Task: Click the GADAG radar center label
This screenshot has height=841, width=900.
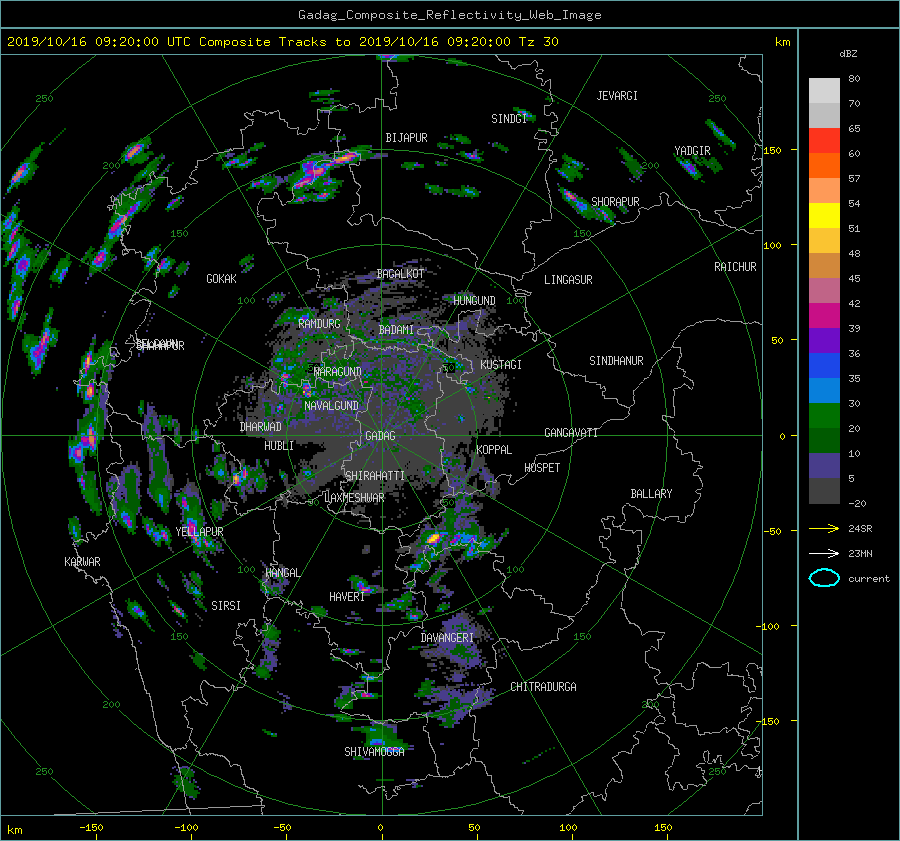Action: 380,436
